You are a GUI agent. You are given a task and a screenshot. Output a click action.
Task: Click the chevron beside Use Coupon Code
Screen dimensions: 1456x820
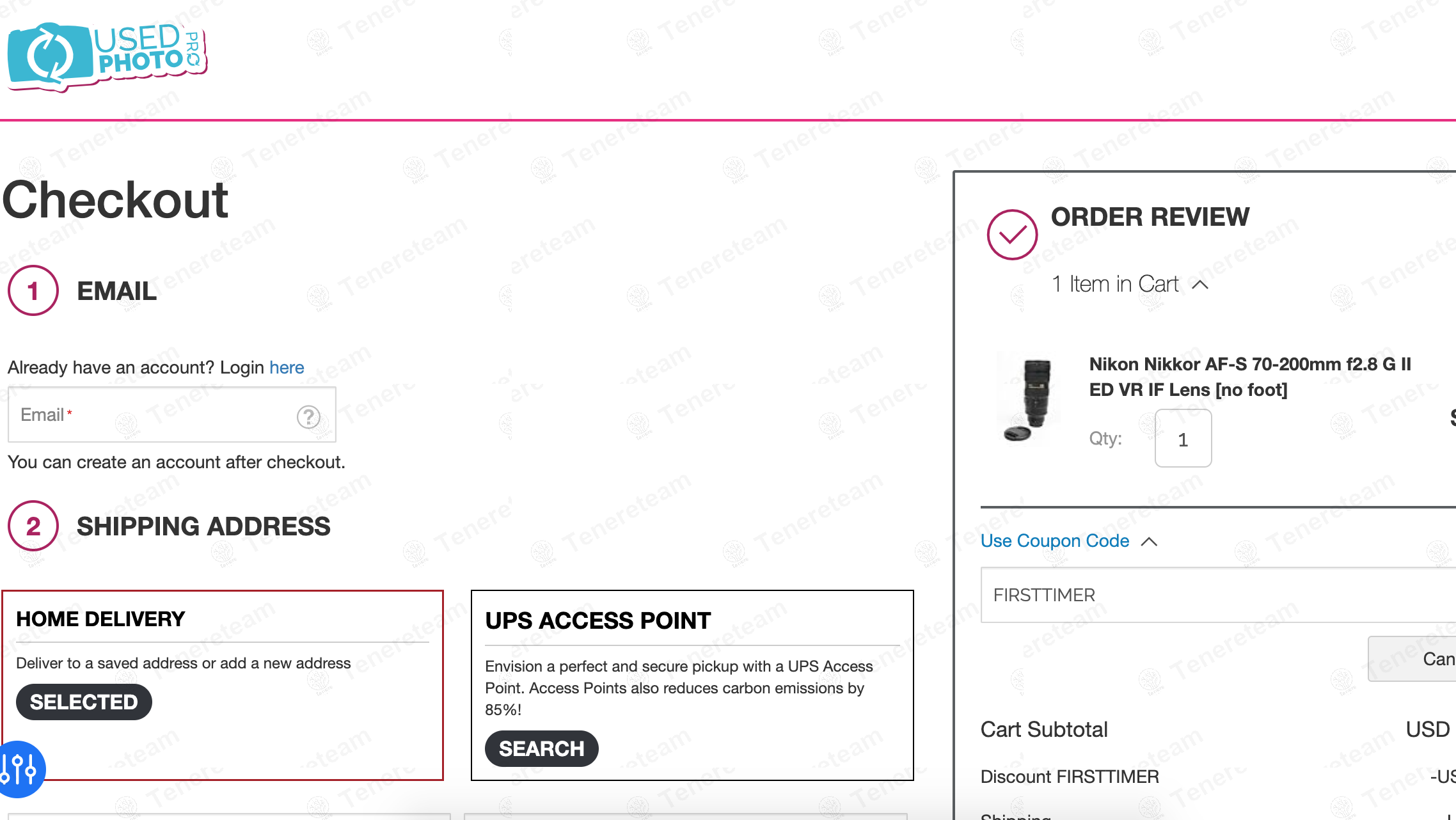tap(1150, 542)
